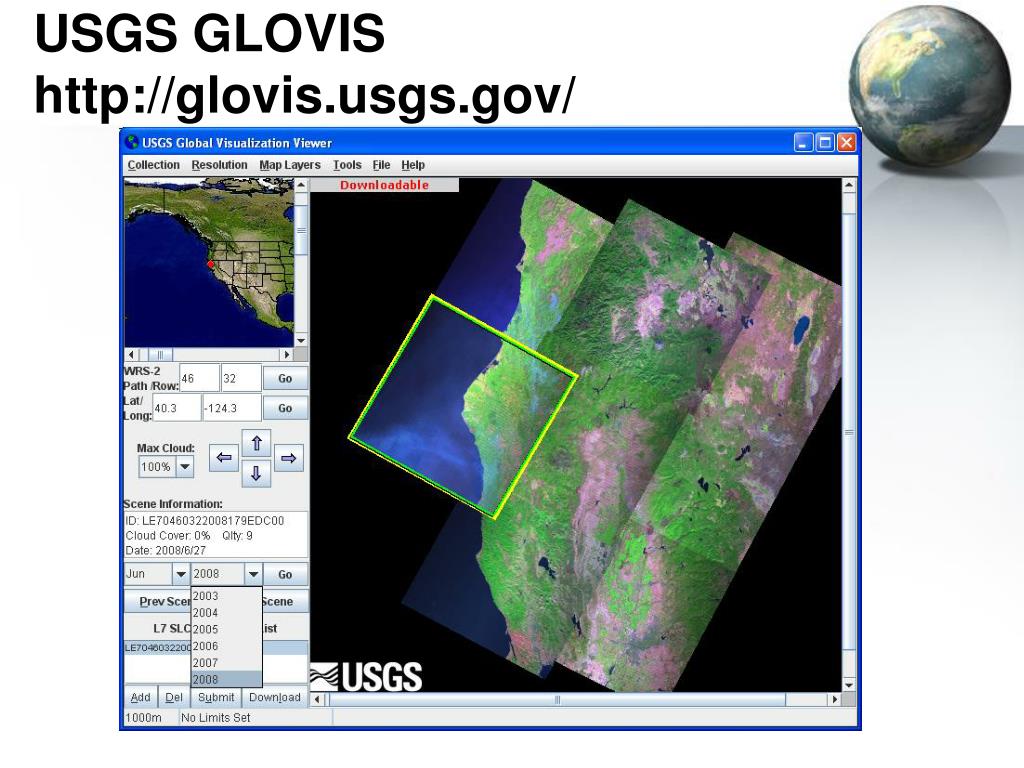This screenshot has height=768, width=1024.
Task: Click the Submit button
Action: [216, 697]
